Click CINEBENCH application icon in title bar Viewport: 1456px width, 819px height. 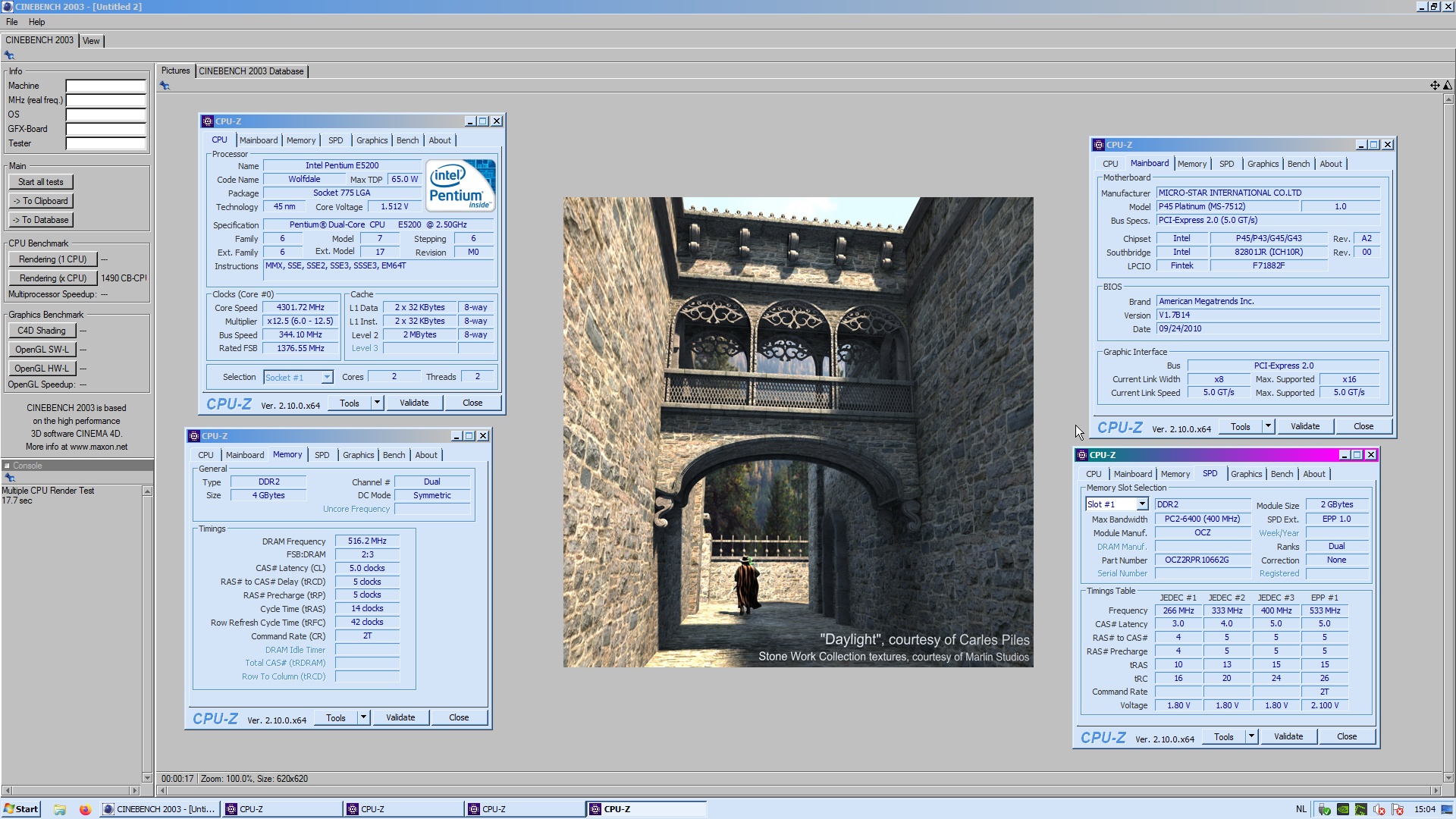tap(8, 6)
